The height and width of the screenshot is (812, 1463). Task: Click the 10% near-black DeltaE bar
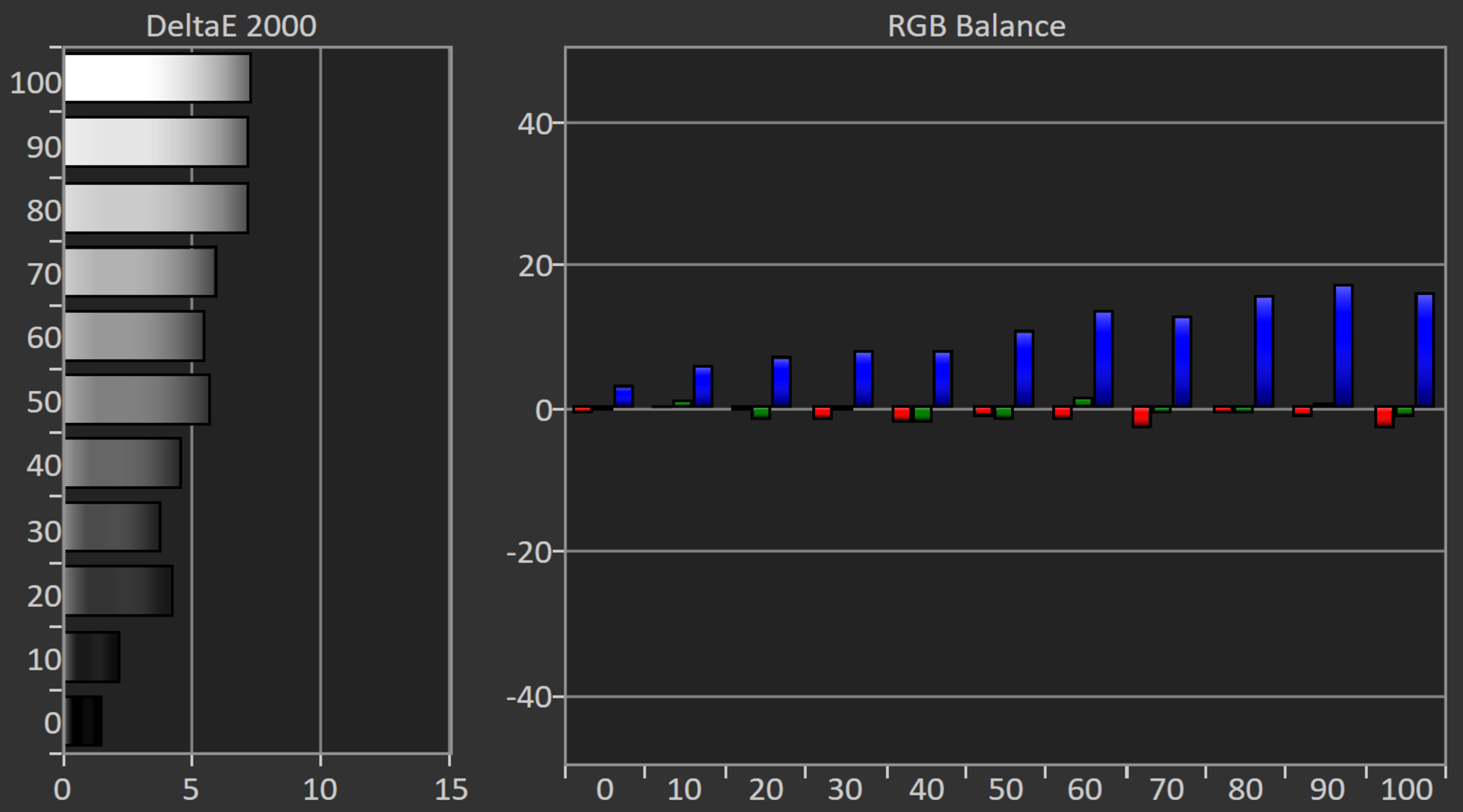[x=92, y=657]
